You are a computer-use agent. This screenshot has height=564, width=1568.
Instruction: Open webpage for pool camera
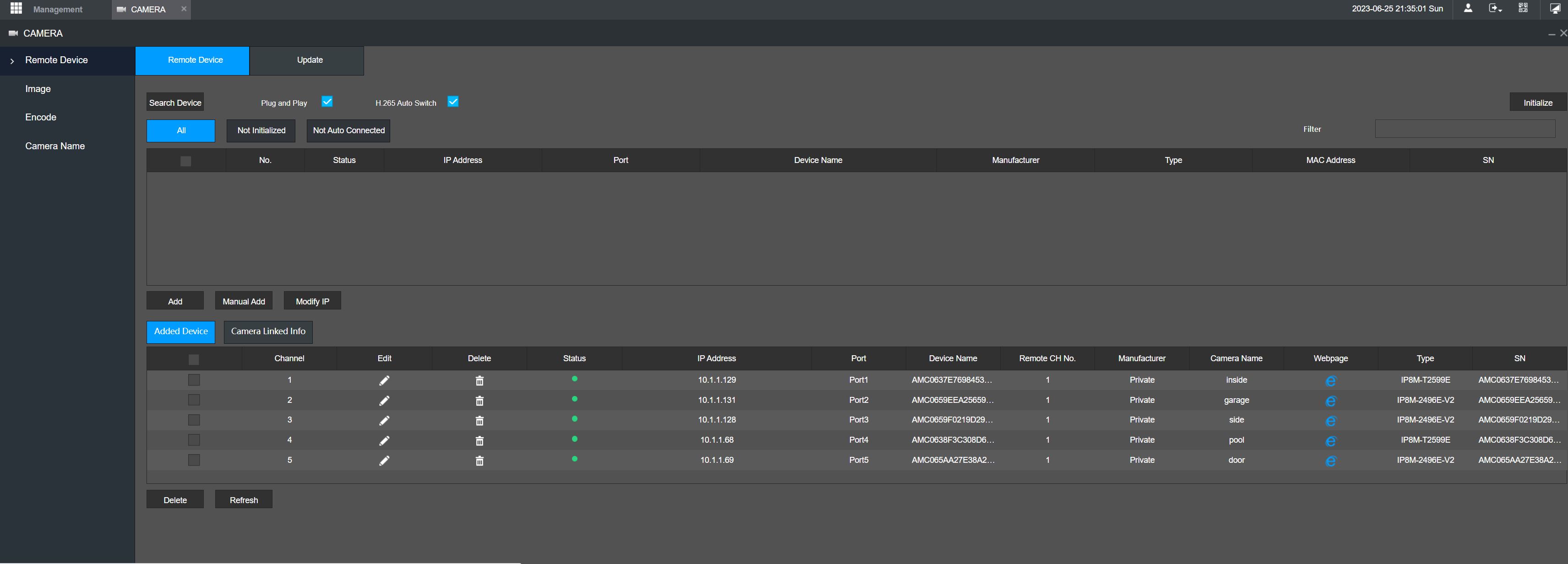1331,441
